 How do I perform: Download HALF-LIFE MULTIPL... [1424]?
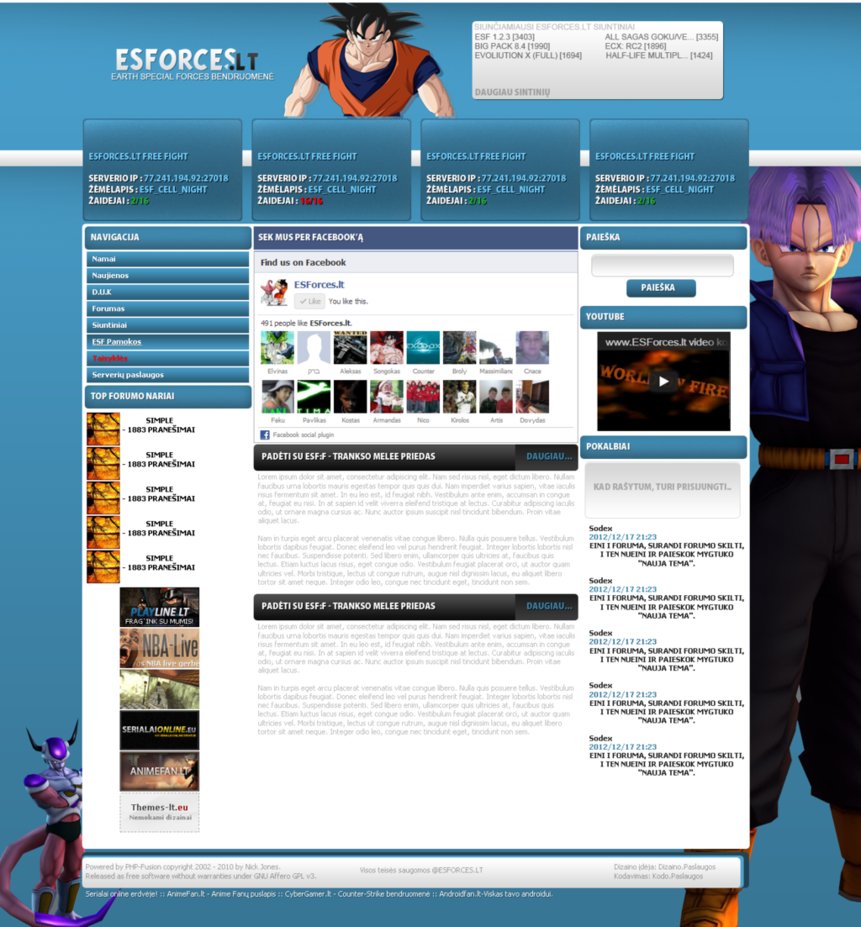tap(659, 56)
